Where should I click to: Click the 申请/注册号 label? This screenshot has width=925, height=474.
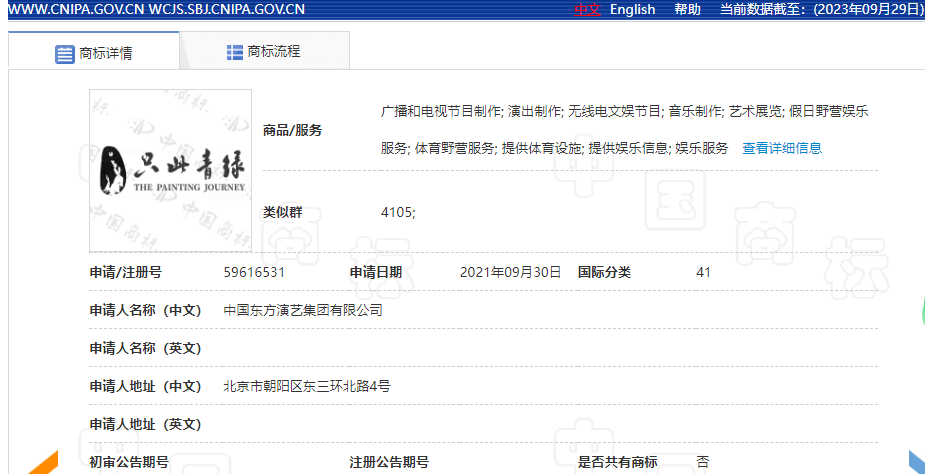pyautogui.click(x=125, y=272)
